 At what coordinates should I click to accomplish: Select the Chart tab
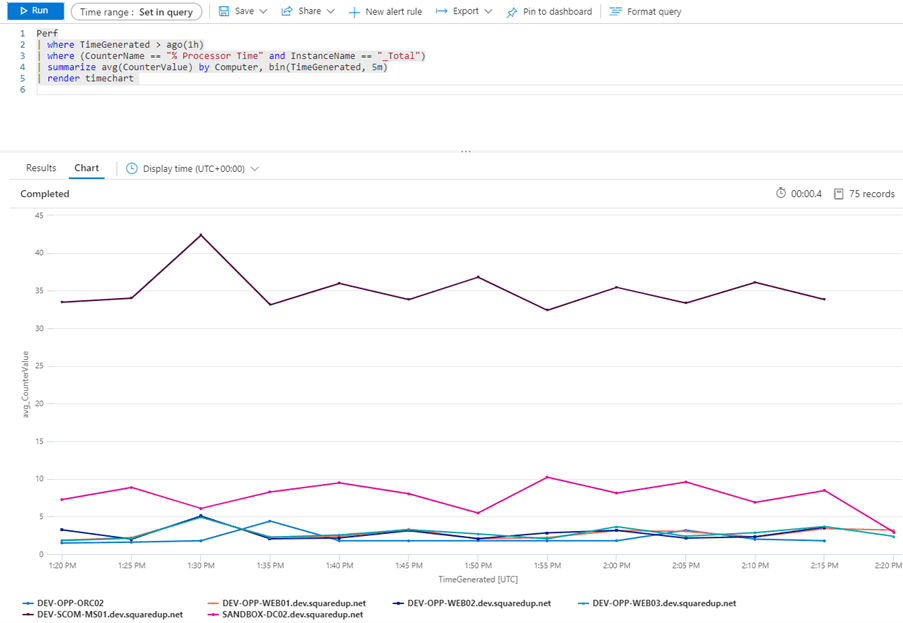click(86, 168)
